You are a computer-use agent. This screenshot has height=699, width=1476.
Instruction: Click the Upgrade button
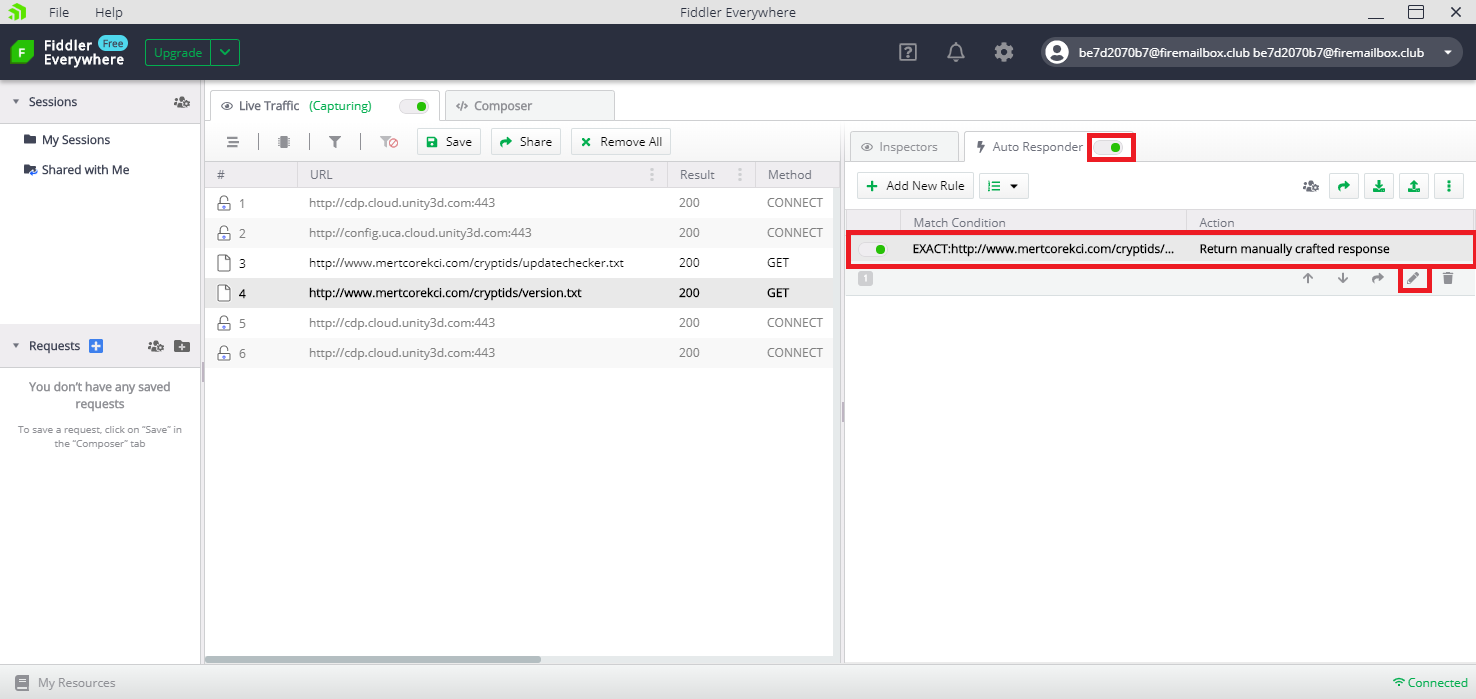[178, 53]
